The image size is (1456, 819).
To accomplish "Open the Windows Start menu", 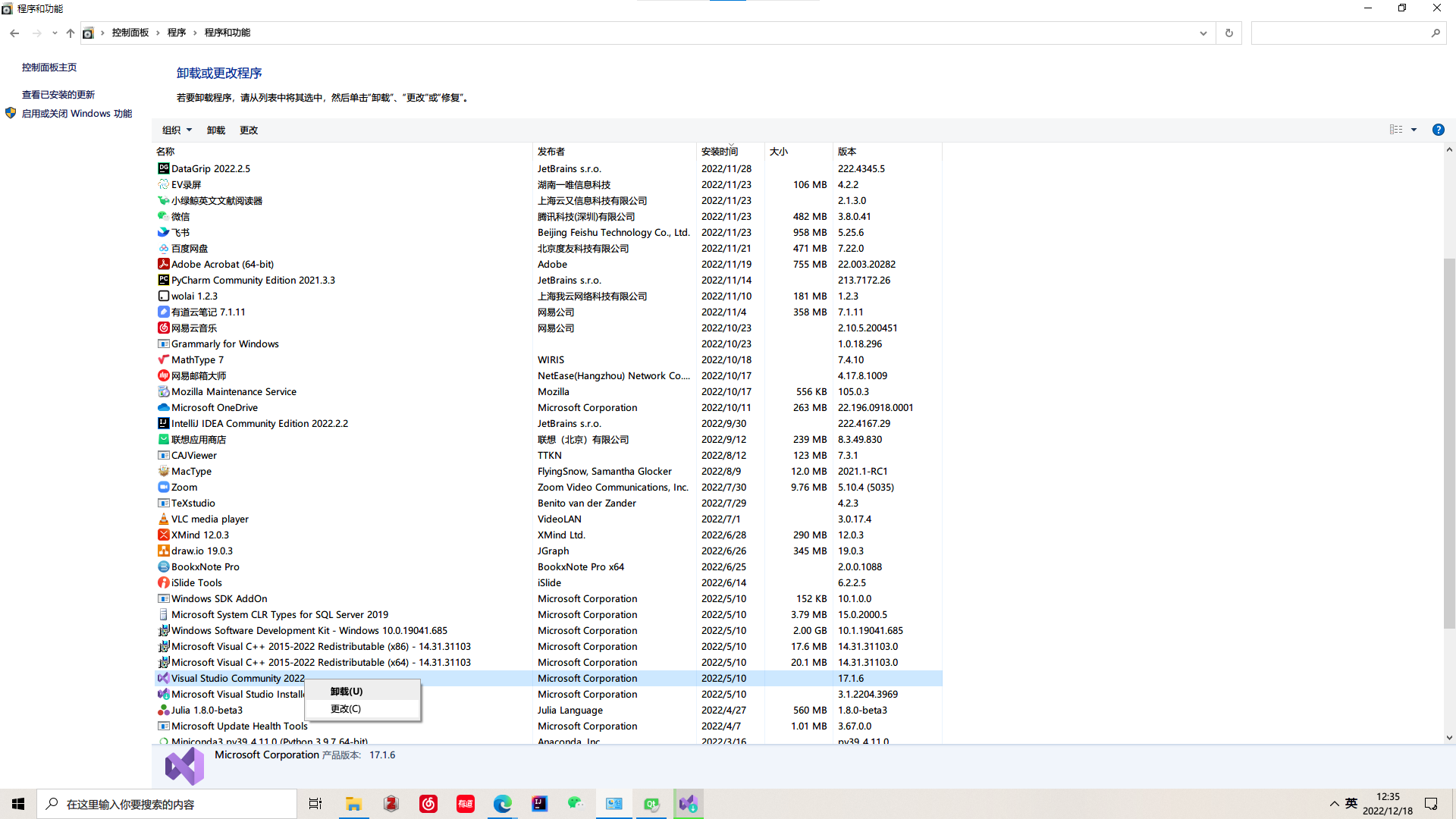I will (x=18, y=804).
